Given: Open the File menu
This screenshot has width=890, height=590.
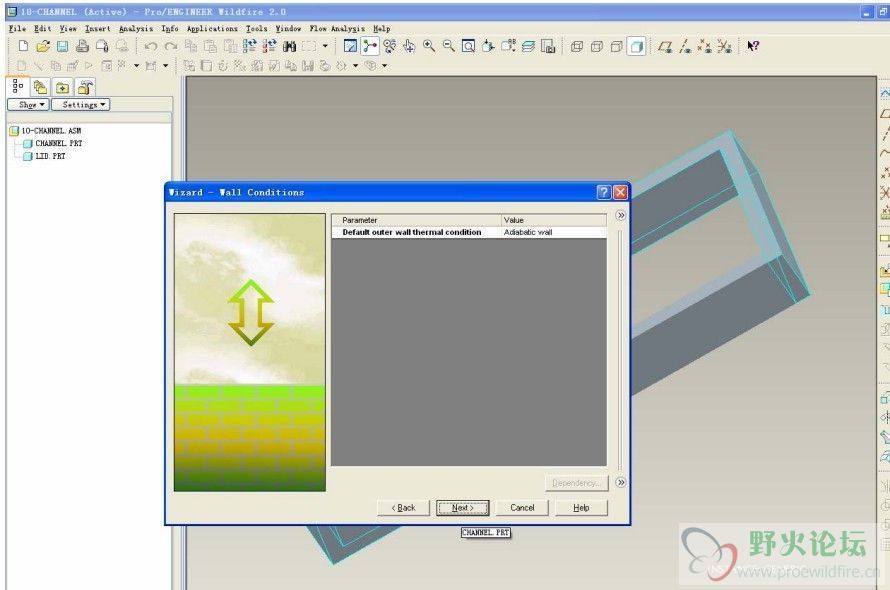Looking at the screenshot, I should 17,28.
